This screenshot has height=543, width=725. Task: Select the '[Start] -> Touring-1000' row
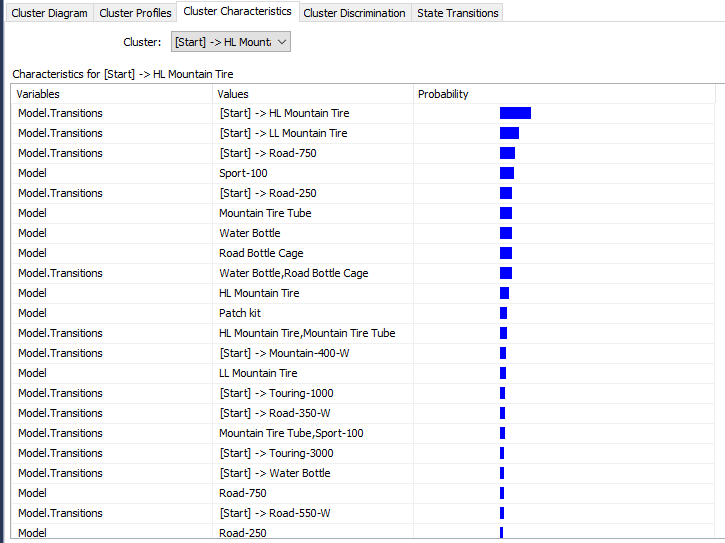coord(276,393)
